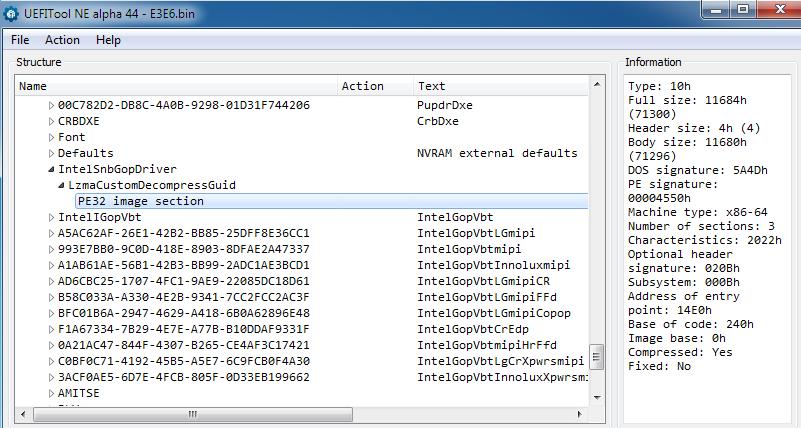Select GUID 3ACF0AE5-6D7E-4FCB-805F-0D33EB199662 row
The height and width of the screenshot is (428, 801).
pyautogui.click(x=183, y=377)
